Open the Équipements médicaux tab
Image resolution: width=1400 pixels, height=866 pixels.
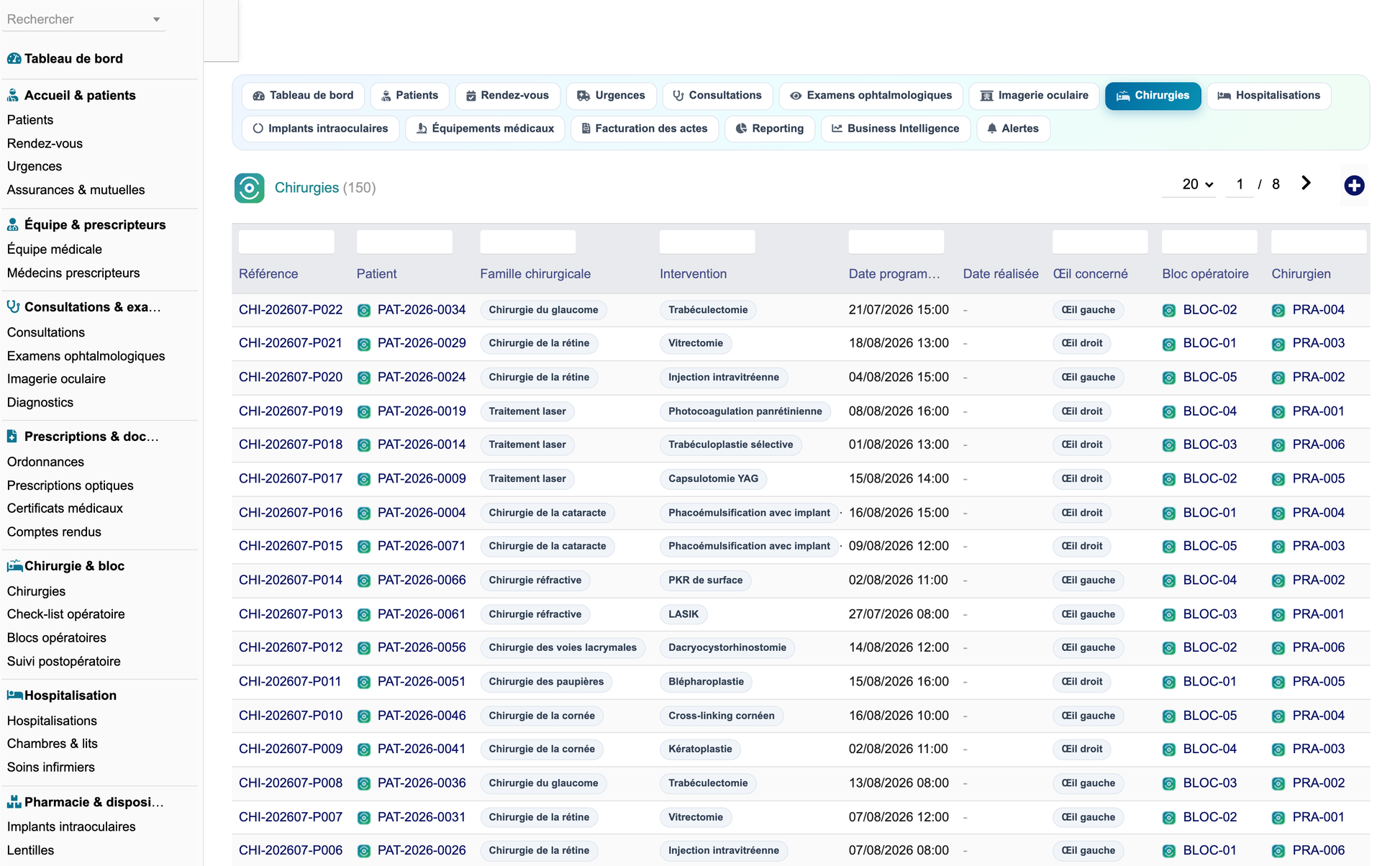(x=486, y=129)
